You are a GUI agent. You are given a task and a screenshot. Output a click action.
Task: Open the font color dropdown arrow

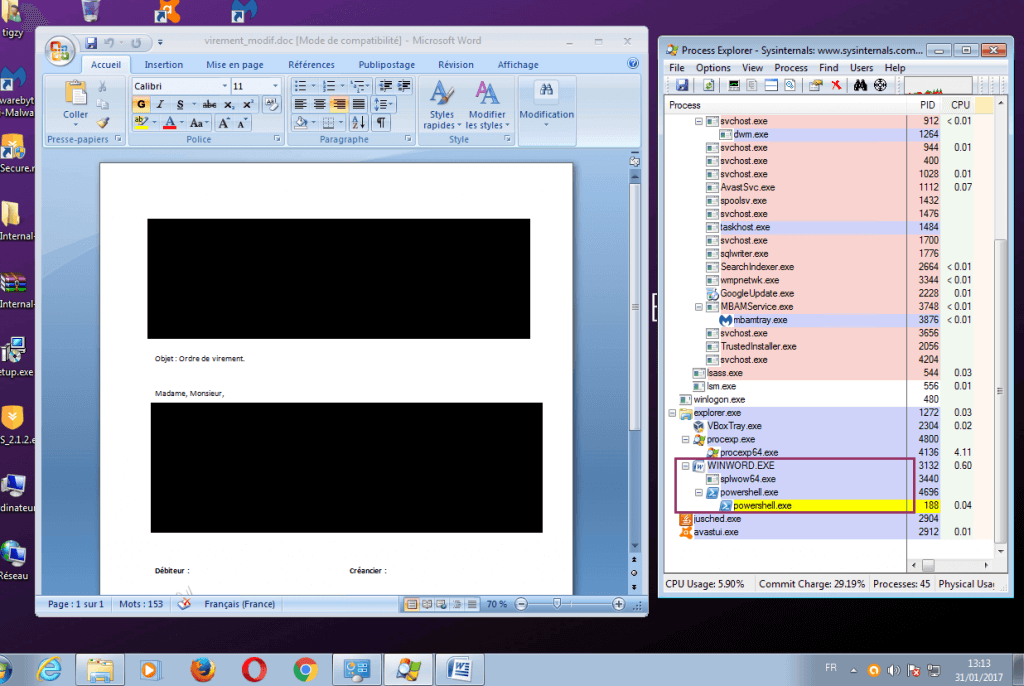pos(181,122)
